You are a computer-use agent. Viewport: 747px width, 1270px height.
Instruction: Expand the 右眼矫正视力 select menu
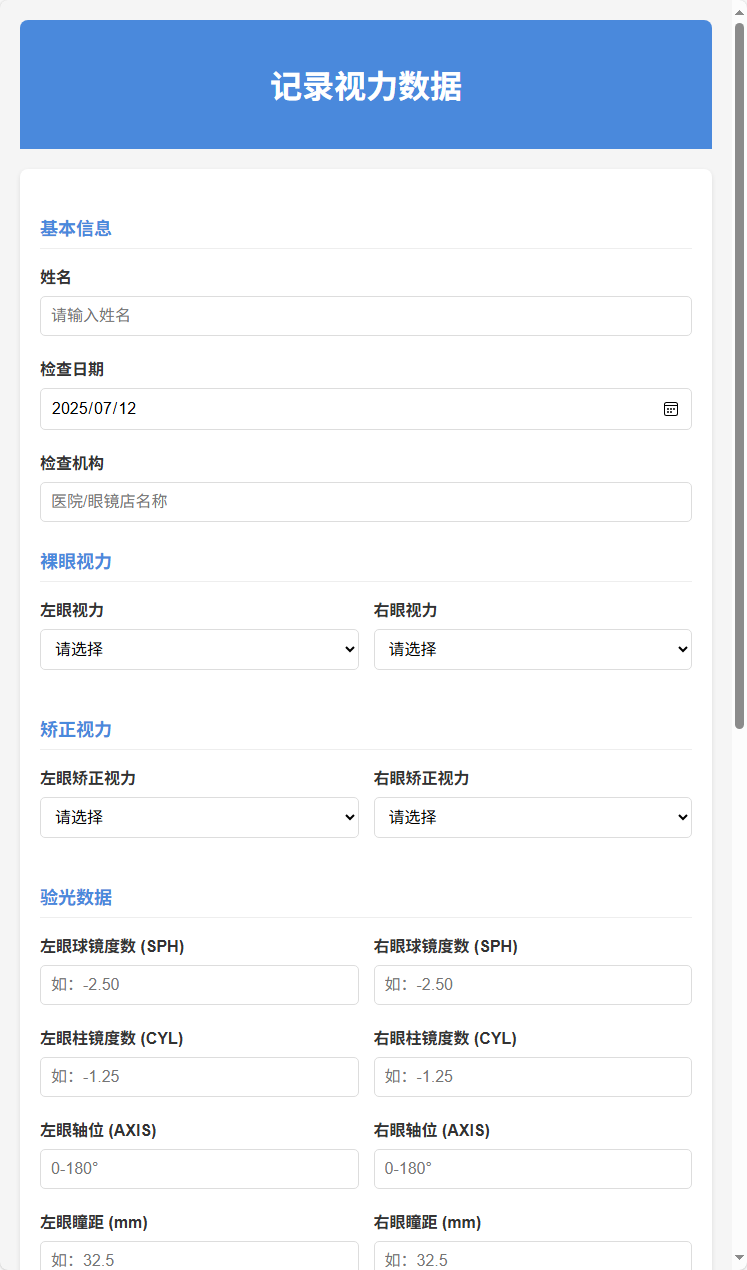tap(531, 817)
